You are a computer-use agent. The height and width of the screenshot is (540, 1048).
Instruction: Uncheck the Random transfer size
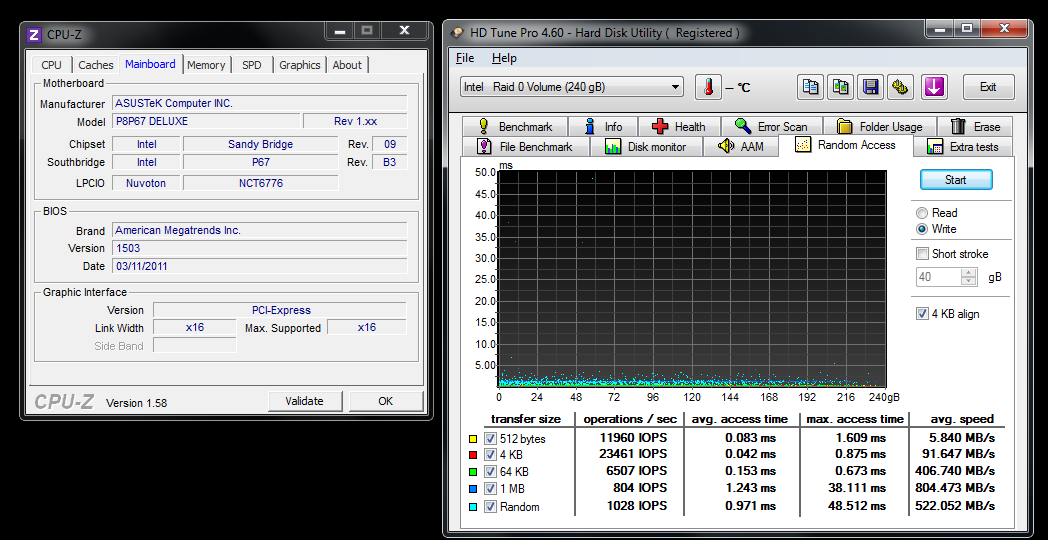coord(491,506)
